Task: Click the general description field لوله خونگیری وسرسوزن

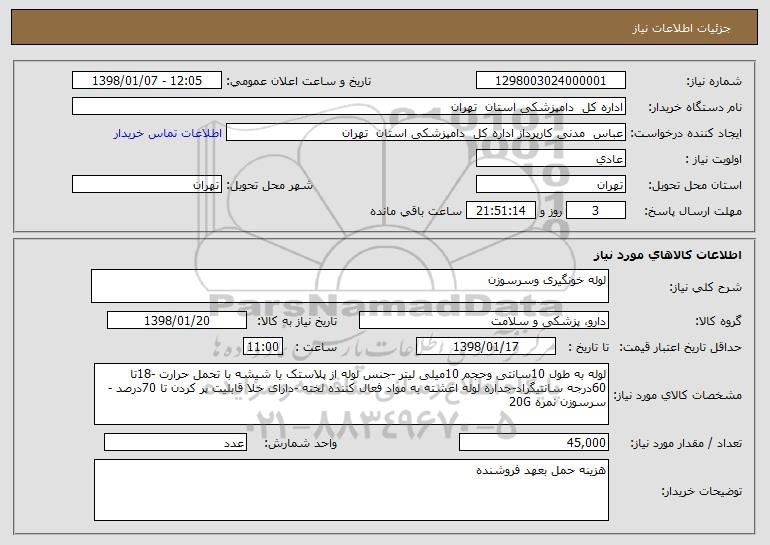Action: pyautogui.click(x=350, y=286)
